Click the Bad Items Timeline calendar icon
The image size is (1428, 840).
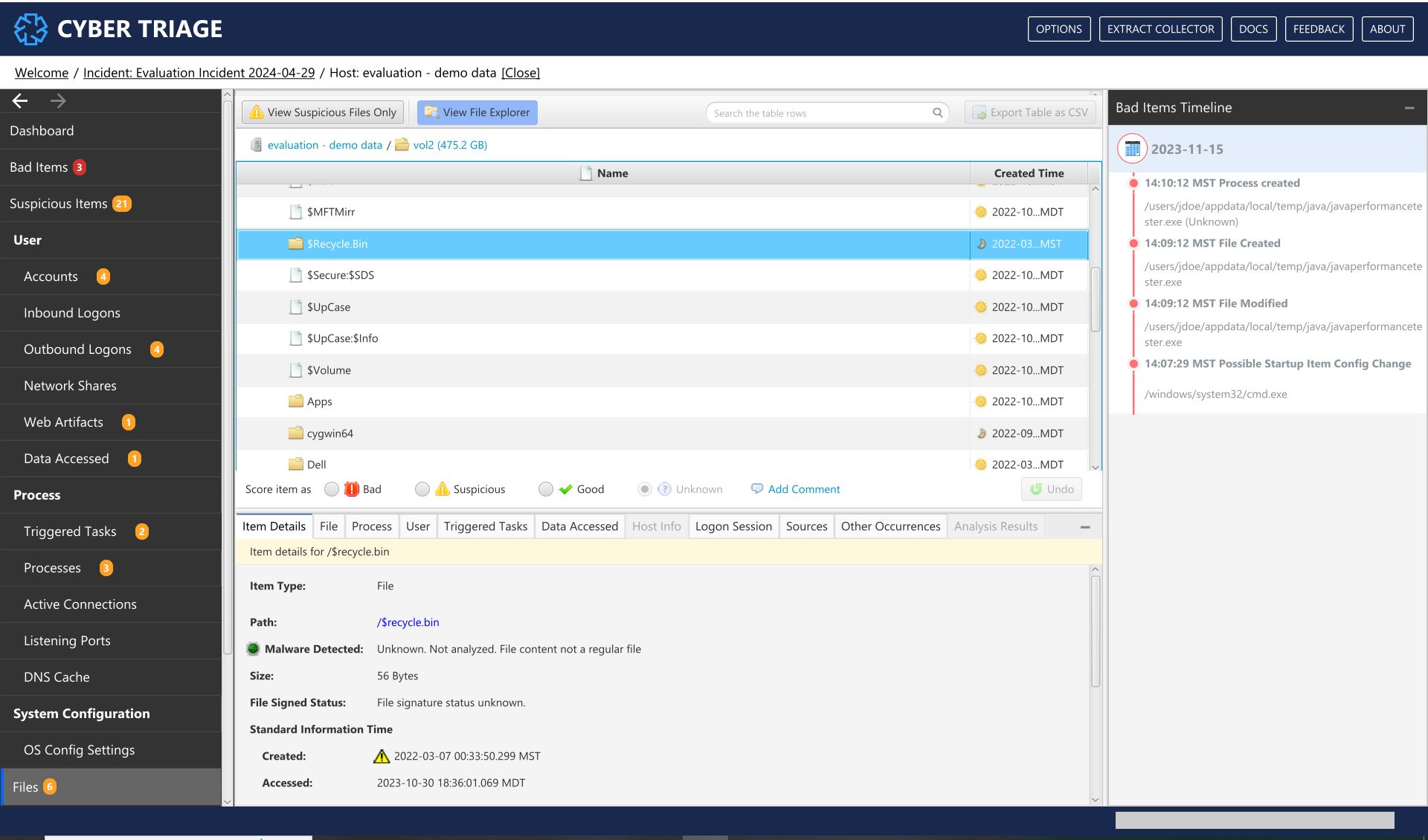(x=1130, y=148)
